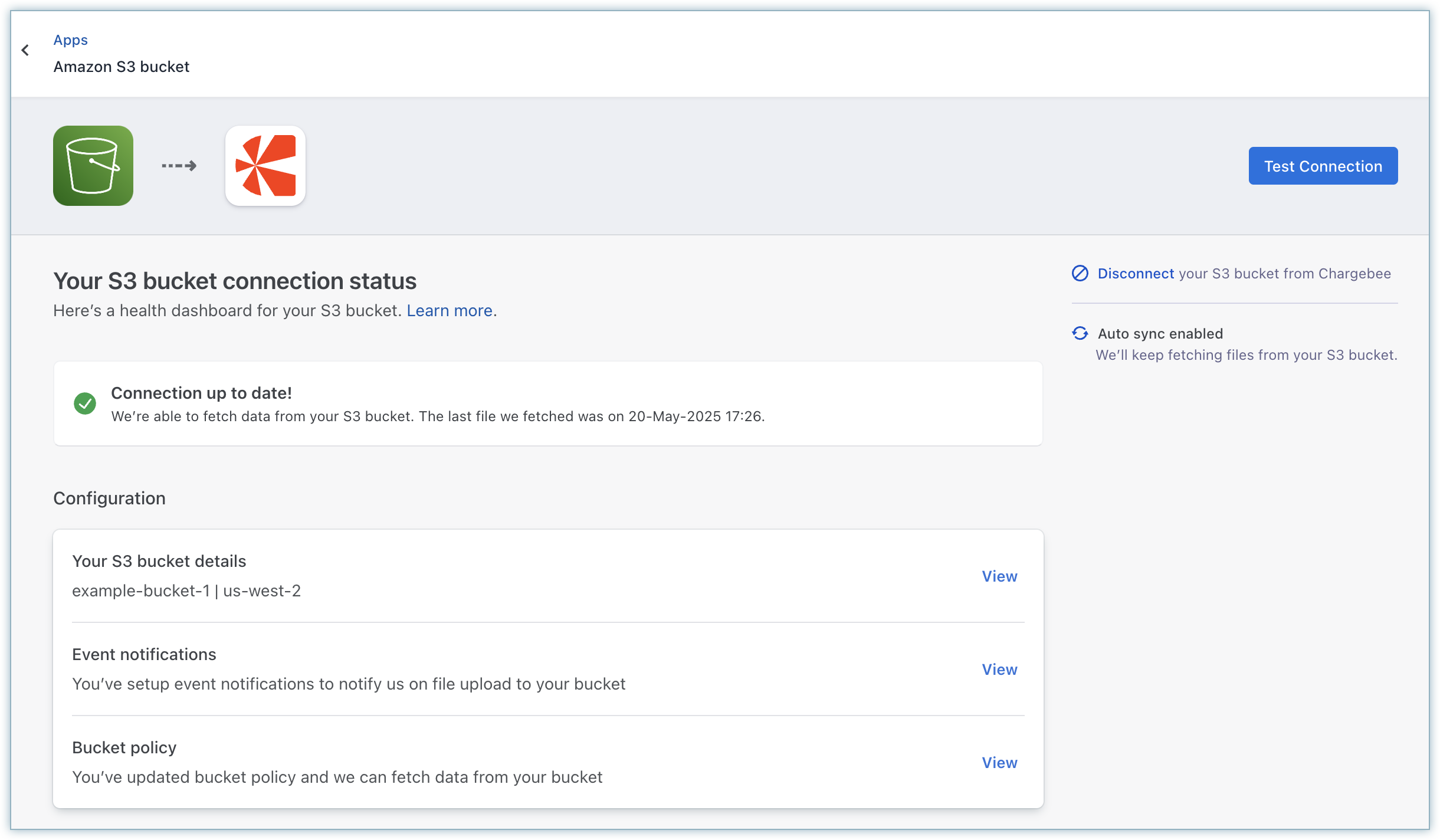
Task: Click the circle-slash disconnect icon
Action: [1080, 274]
